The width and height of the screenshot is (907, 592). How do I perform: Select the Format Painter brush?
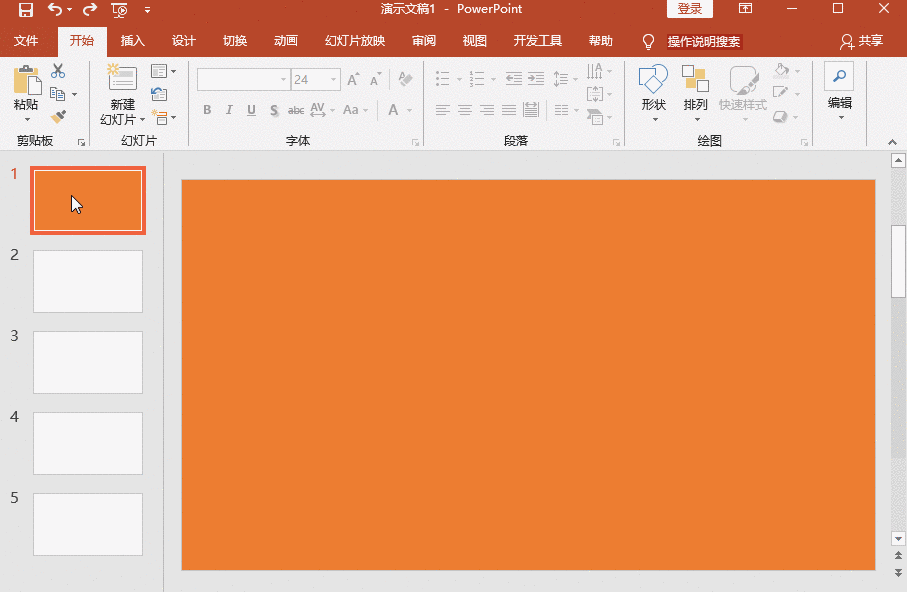[58, 116]
